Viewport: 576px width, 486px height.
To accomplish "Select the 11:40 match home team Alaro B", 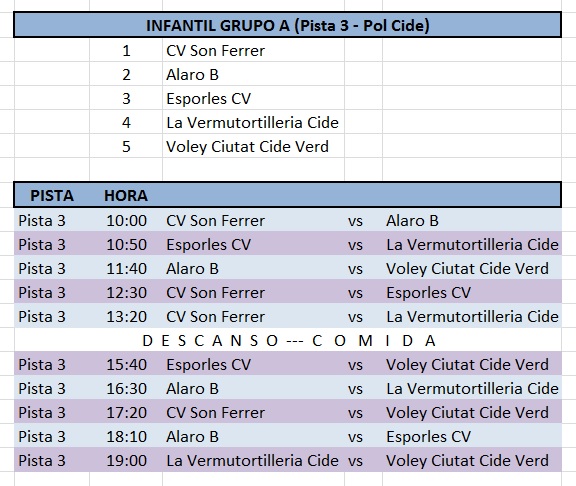I will pos(192,269).
